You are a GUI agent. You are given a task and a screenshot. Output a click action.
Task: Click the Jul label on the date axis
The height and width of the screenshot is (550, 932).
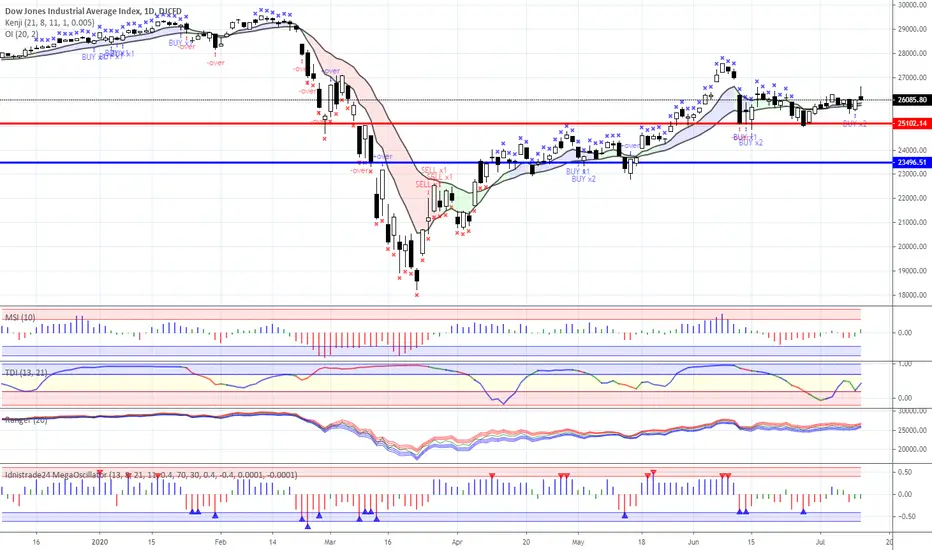pyautogui.click(x=820, y=542)
